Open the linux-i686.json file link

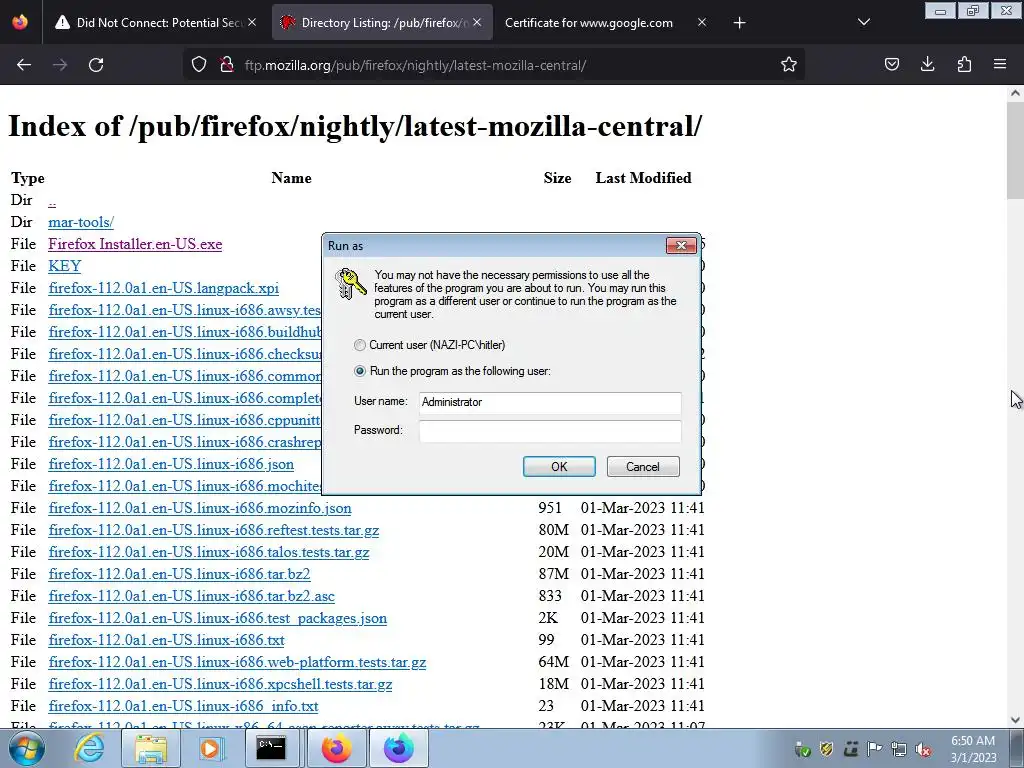171,464
